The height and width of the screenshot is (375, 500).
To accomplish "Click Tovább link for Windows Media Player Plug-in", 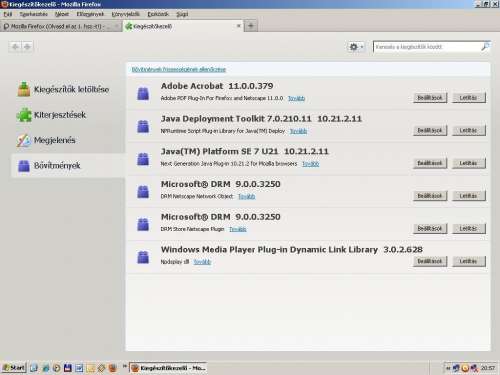I will point(202,262).
